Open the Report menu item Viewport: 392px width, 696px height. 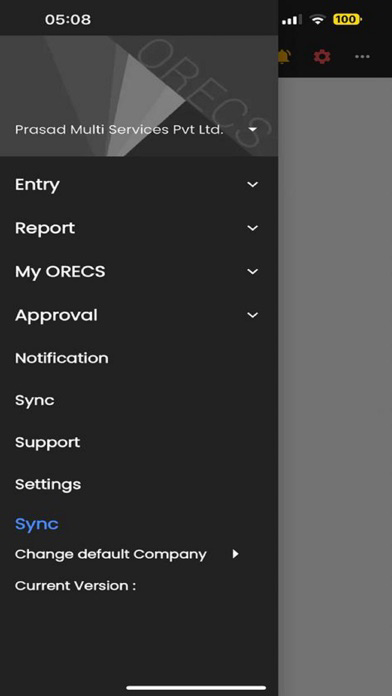[x=45, y=228]
